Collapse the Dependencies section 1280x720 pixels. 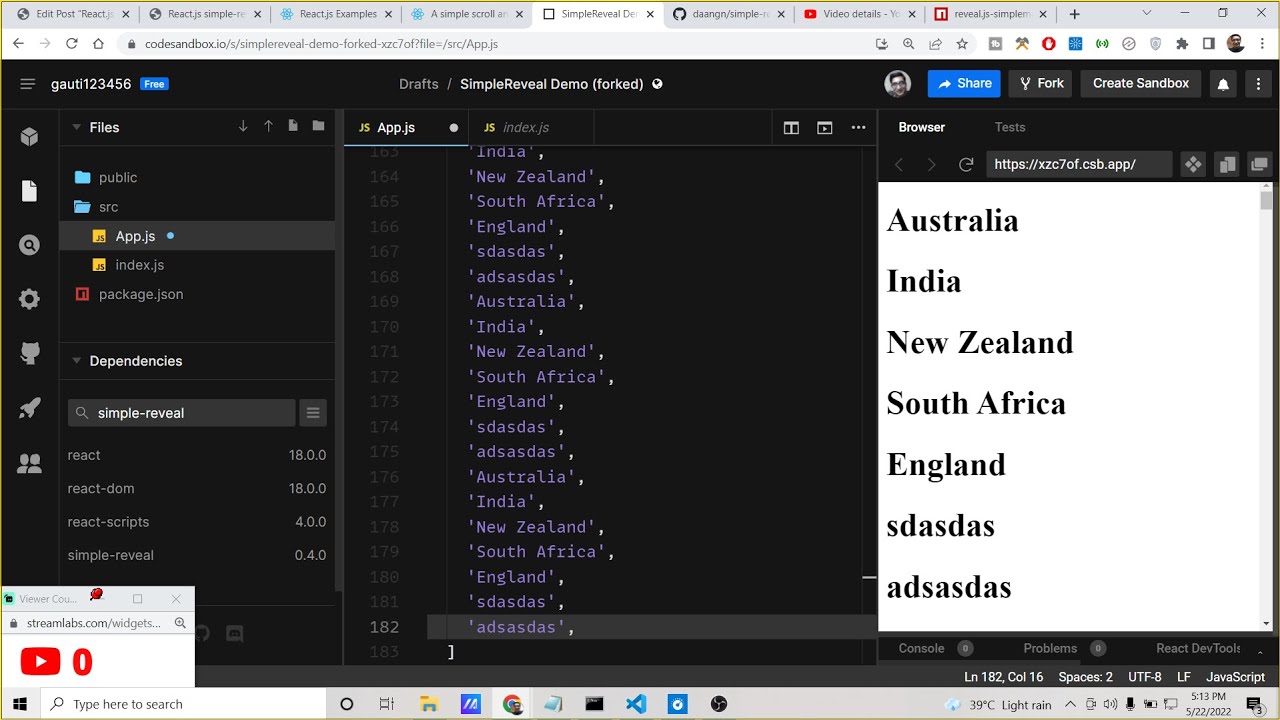pyautogui.click(x=75, y=361)
